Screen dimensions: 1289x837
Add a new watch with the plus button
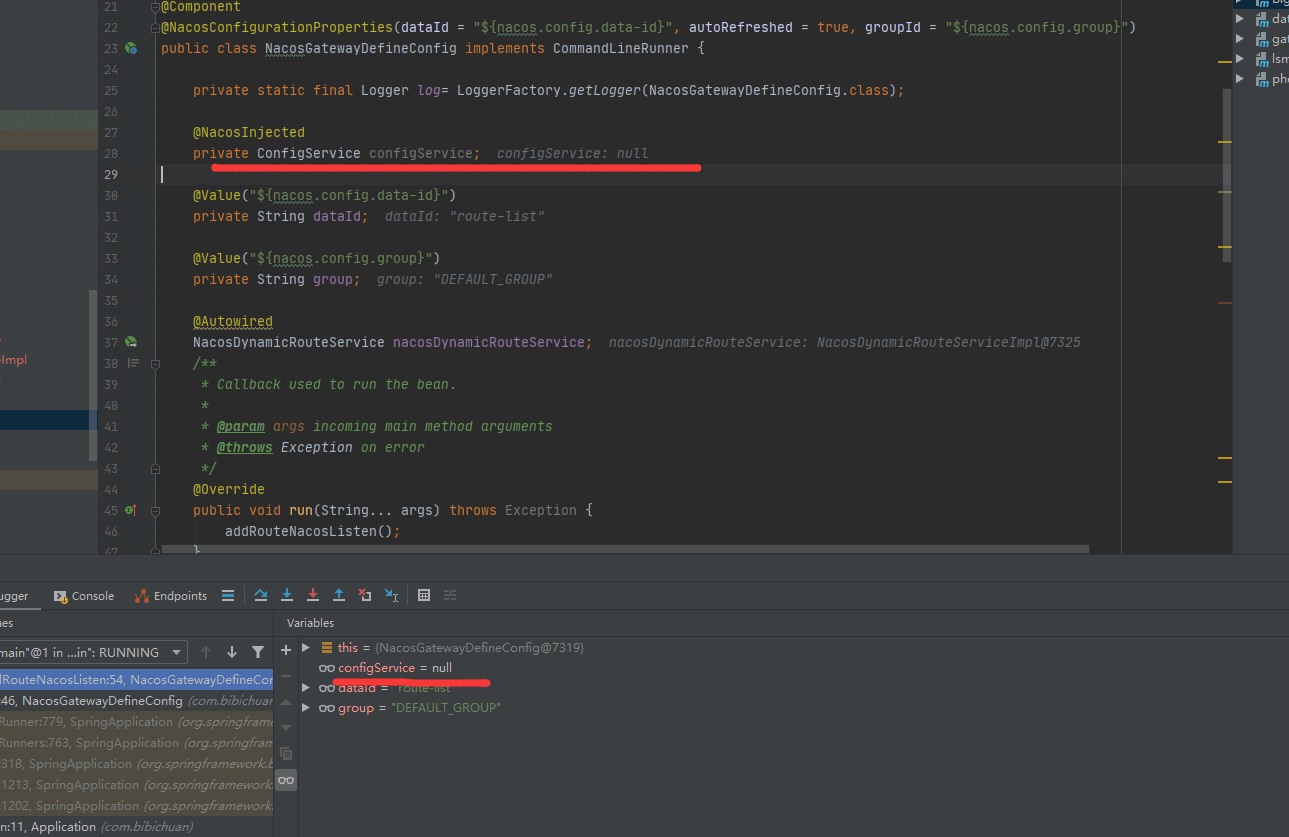click(x=286, y=650)
